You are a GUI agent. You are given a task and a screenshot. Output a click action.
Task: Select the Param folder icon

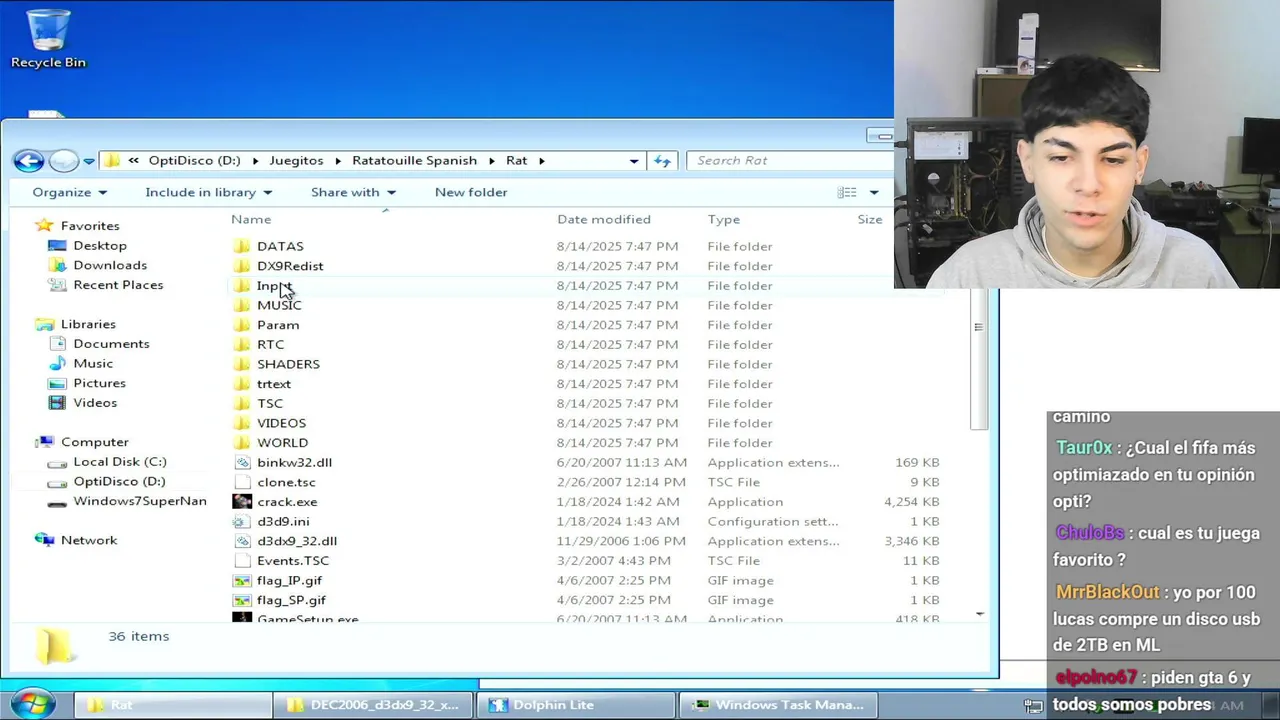click(242, 325)
